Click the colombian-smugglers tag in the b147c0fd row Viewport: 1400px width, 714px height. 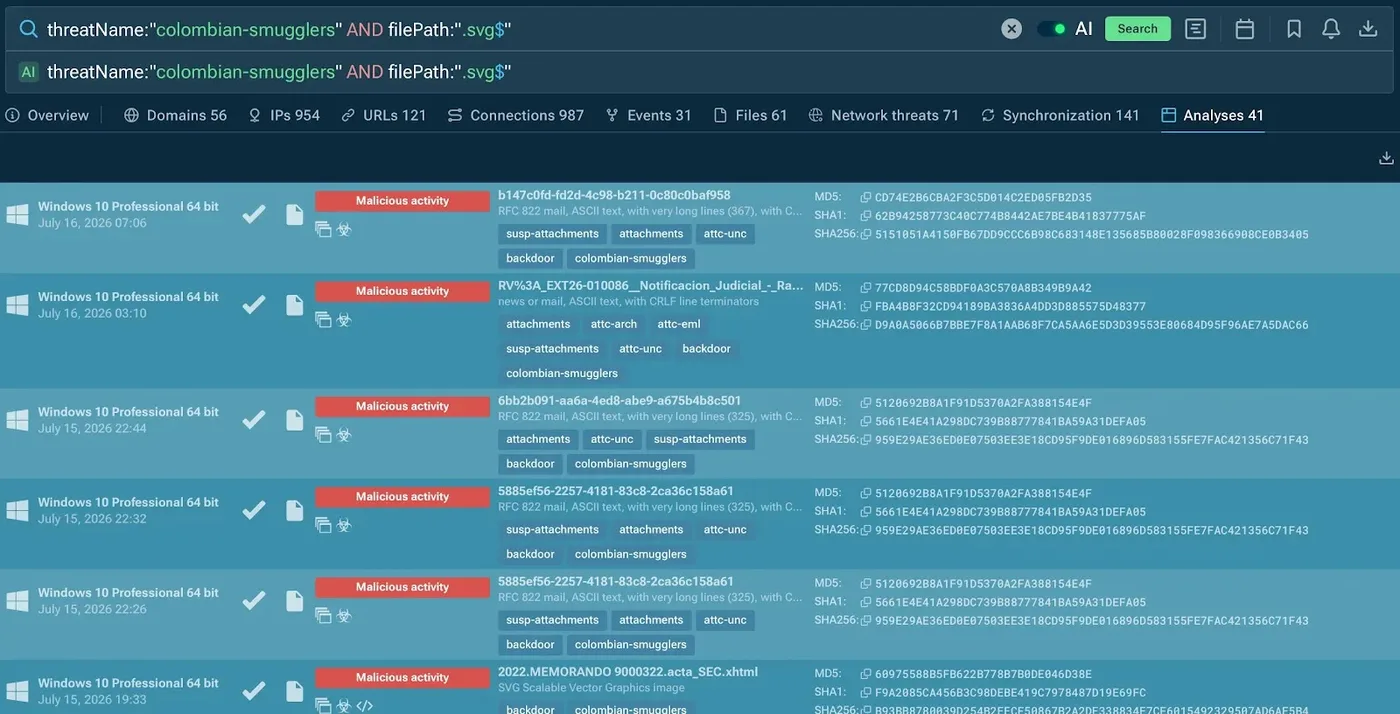coord(631,258)
